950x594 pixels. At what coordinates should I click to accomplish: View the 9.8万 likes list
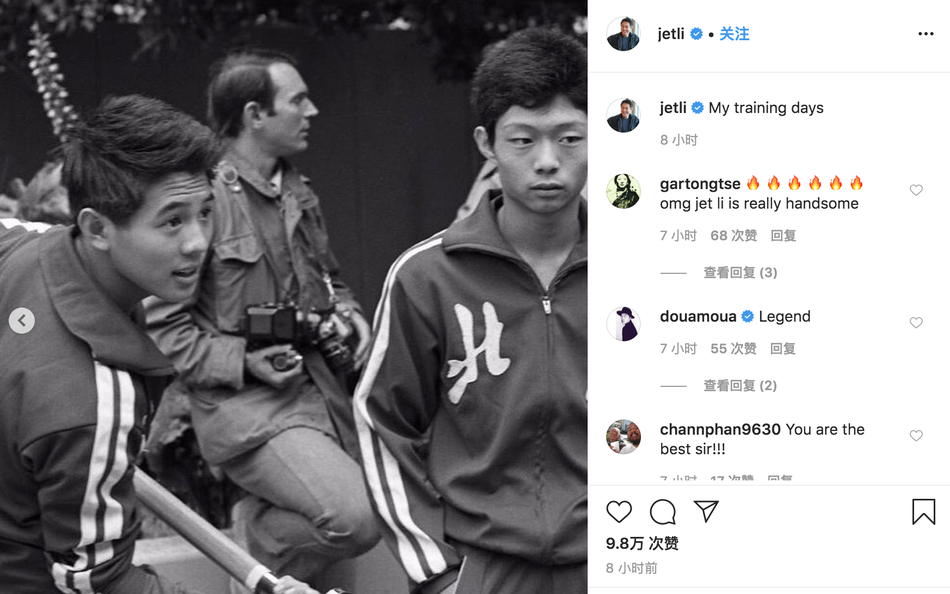(x=642, y=543)
